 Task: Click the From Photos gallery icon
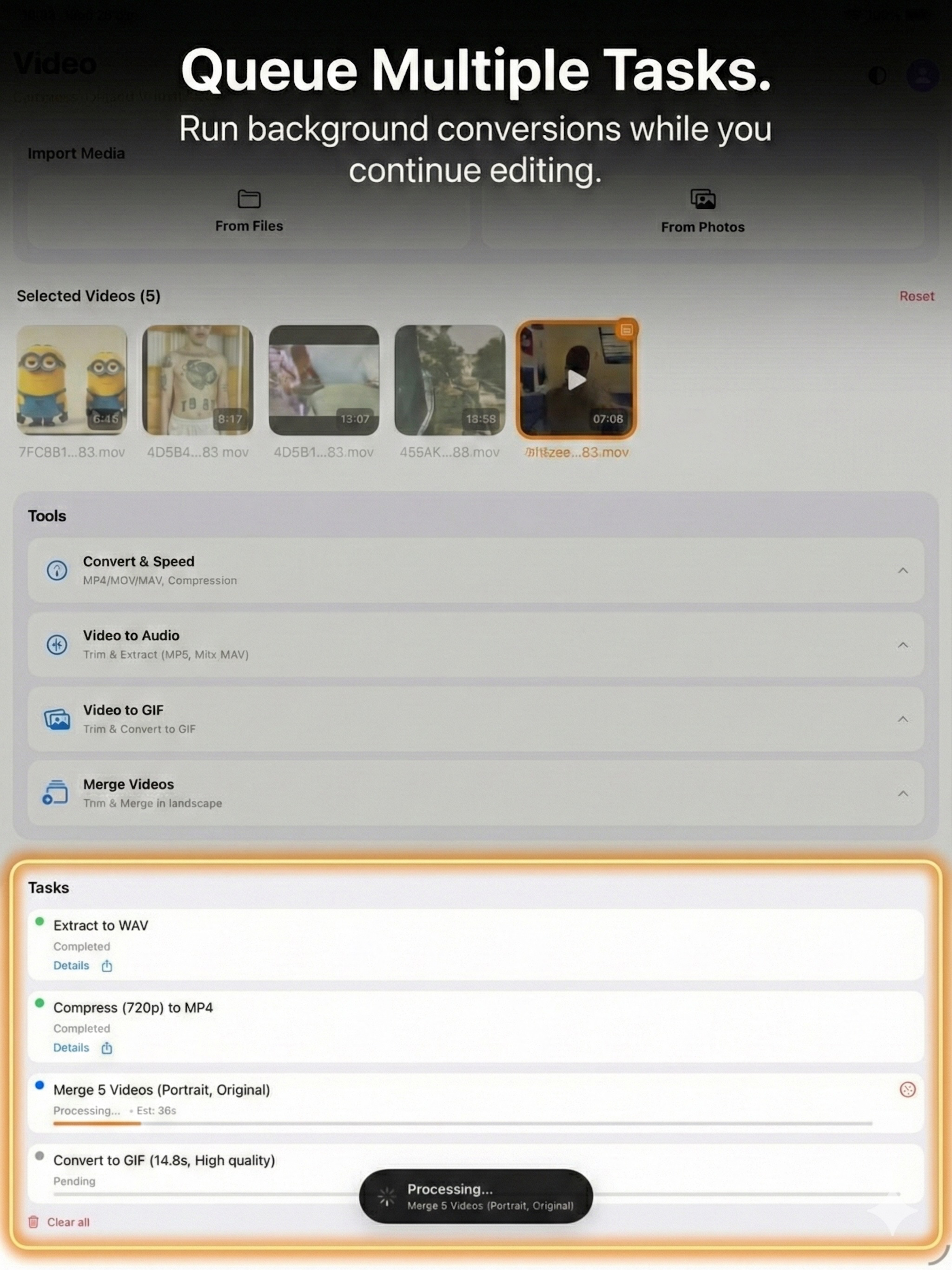[x=702, y=198]
